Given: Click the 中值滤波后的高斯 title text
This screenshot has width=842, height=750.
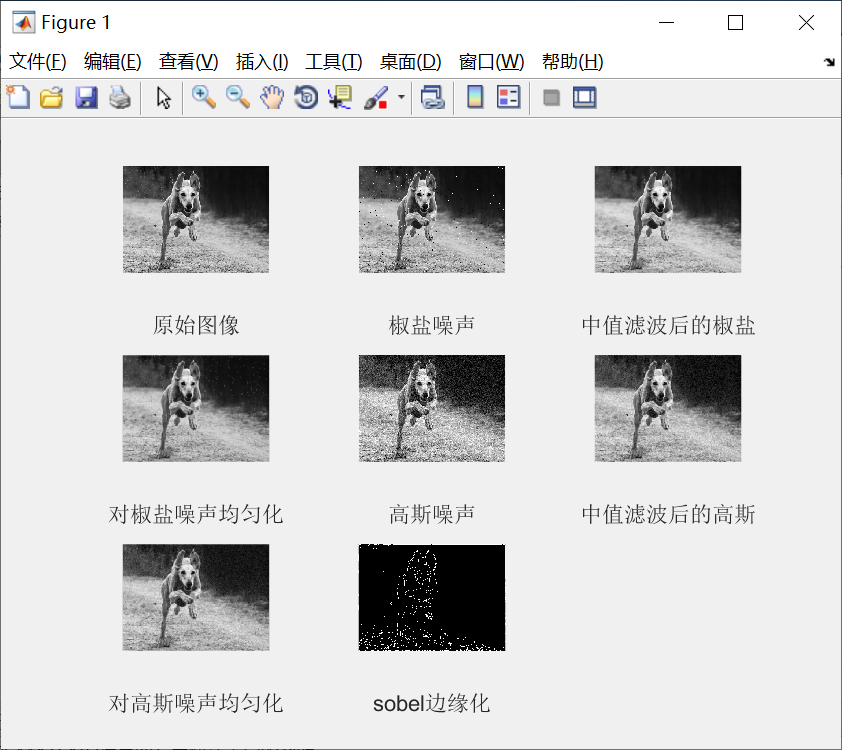Looking at the screenshot, I should point(668,514).
